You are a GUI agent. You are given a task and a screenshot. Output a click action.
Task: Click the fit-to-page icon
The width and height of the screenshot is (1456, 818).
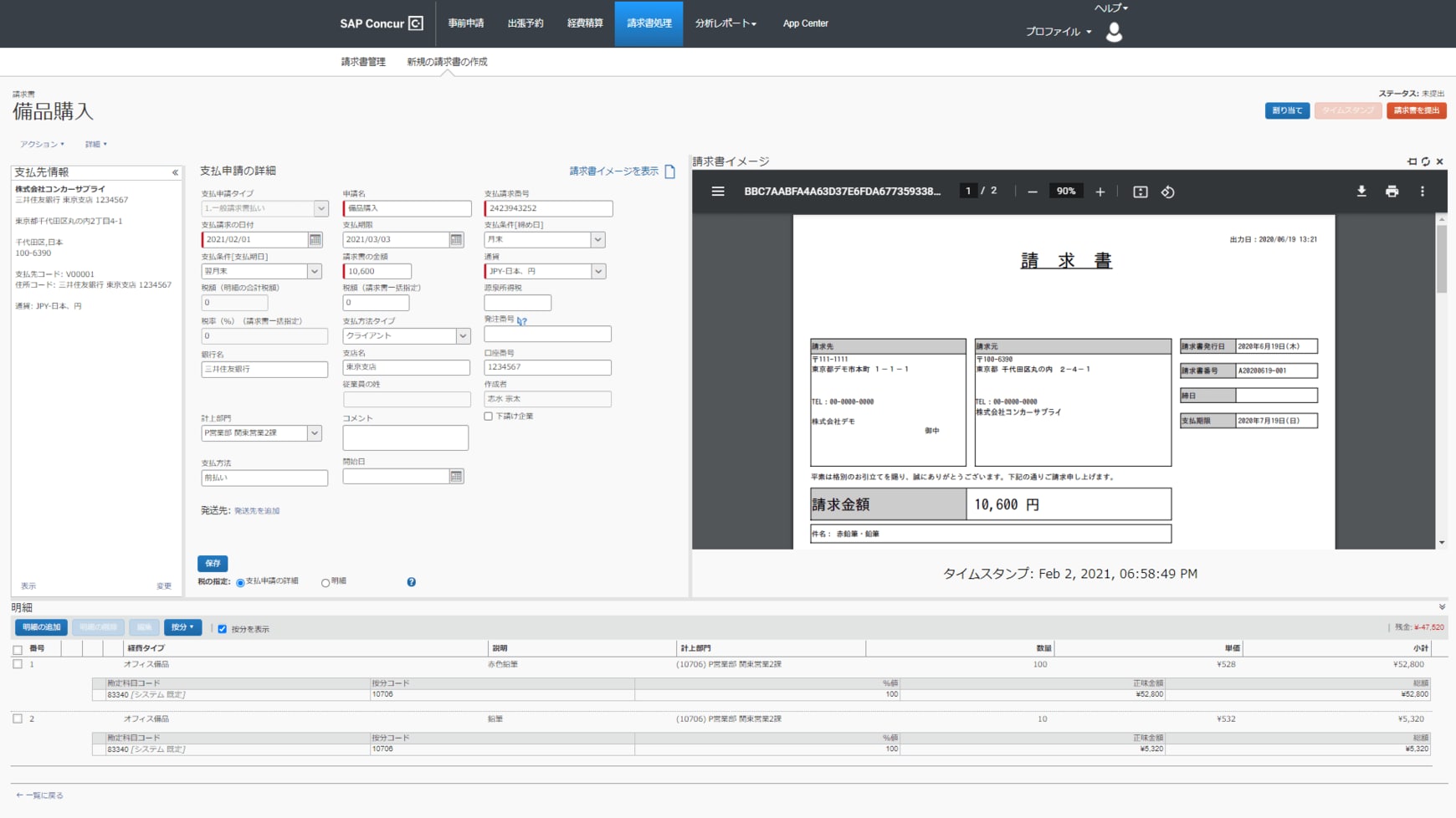coord(1140,192)
